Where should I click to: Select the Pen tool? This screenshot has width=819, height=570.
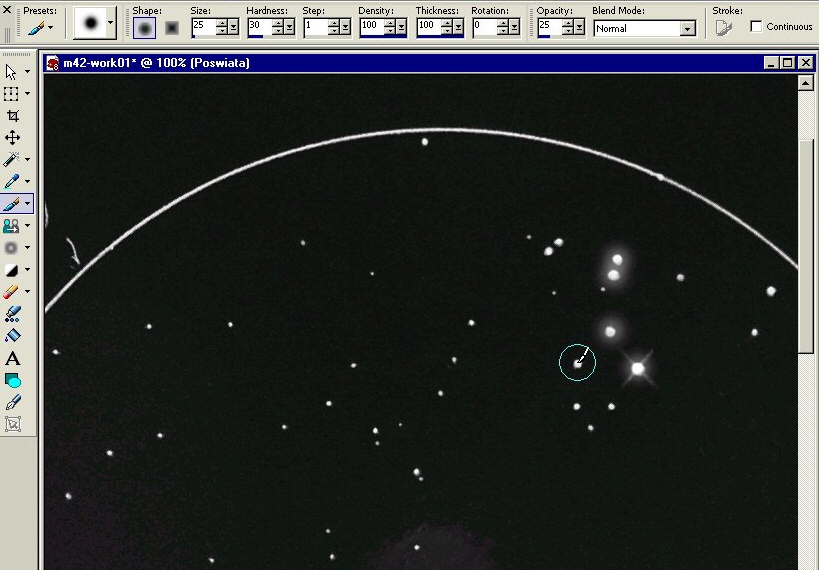[x=13, y=402]
